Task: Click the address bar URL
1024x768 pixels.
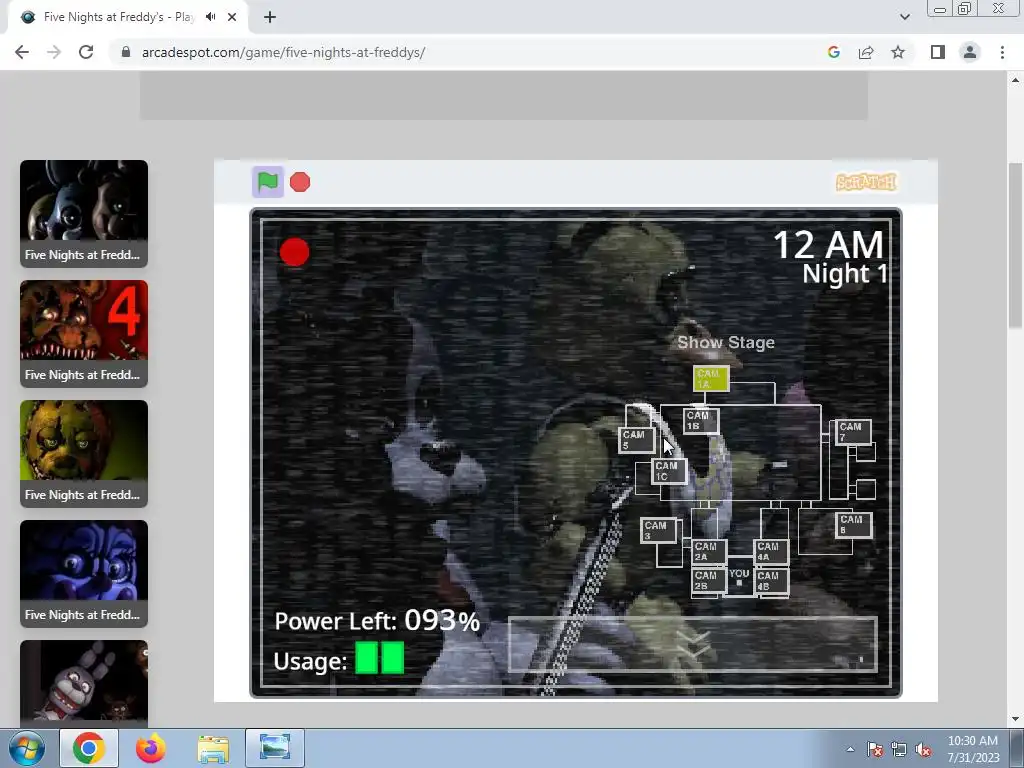Action: click(x=283, y=52)
